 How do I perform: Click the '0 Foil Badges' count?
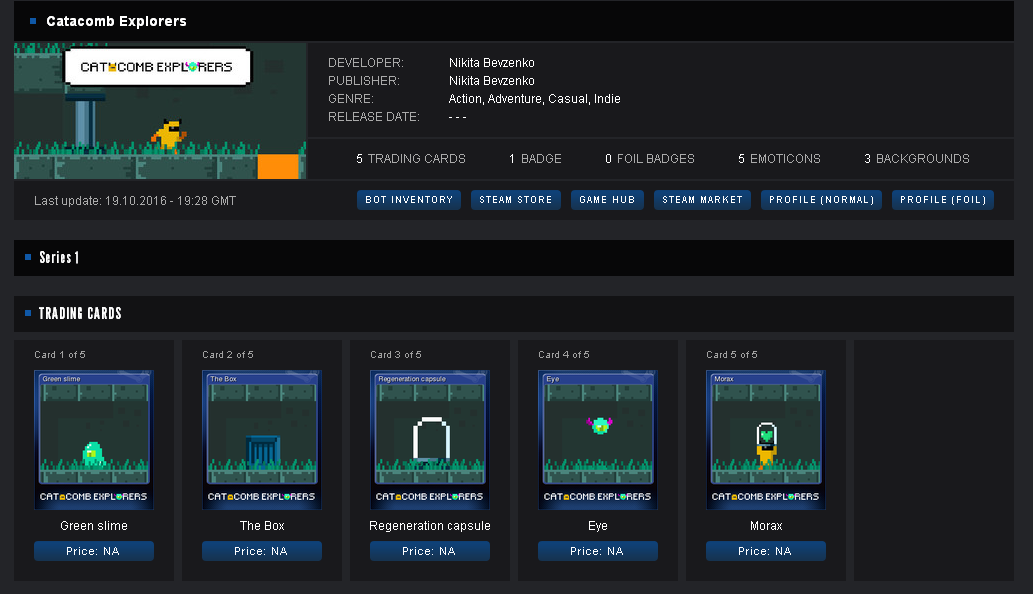[650, 159]
